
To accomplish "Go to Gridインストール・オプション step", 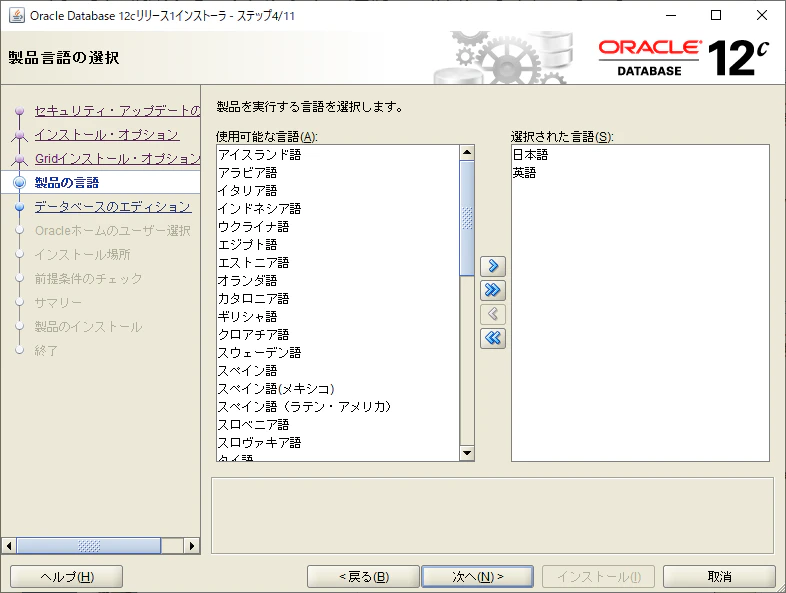I will click(x=117, y=158).
